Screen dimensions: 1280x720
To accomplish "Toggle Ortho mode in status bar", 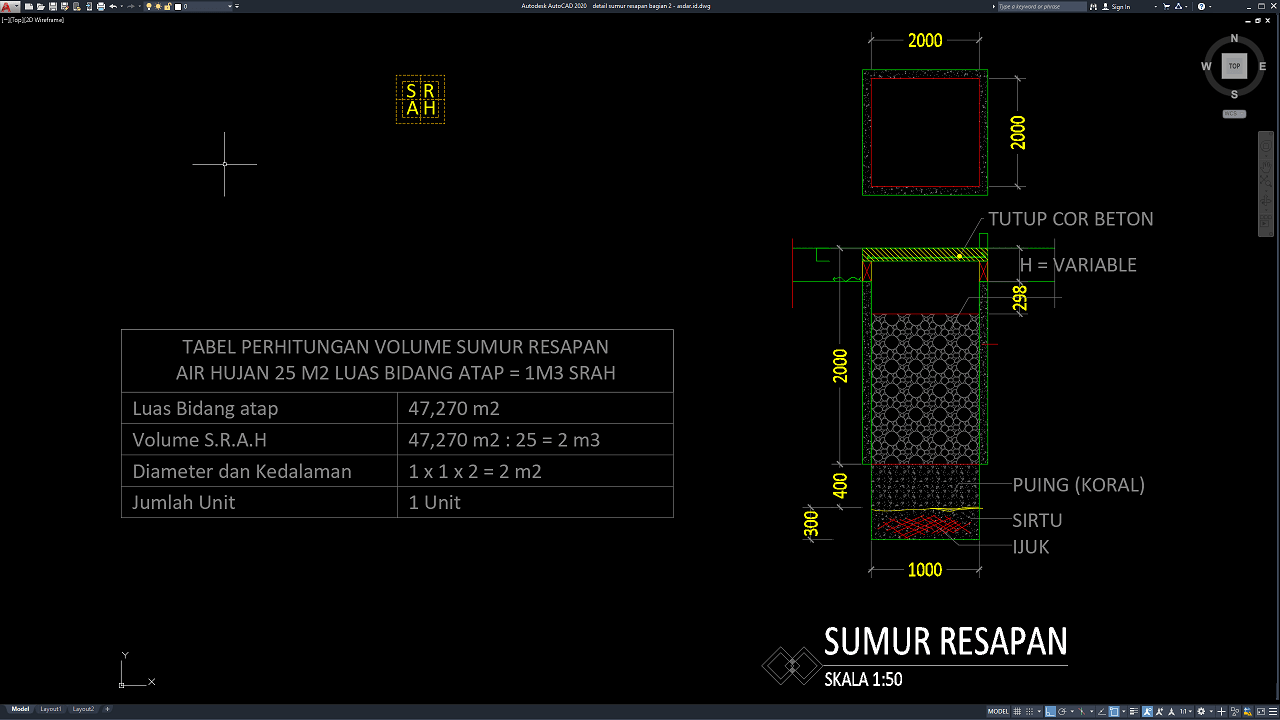I will tap(1051, 711).
